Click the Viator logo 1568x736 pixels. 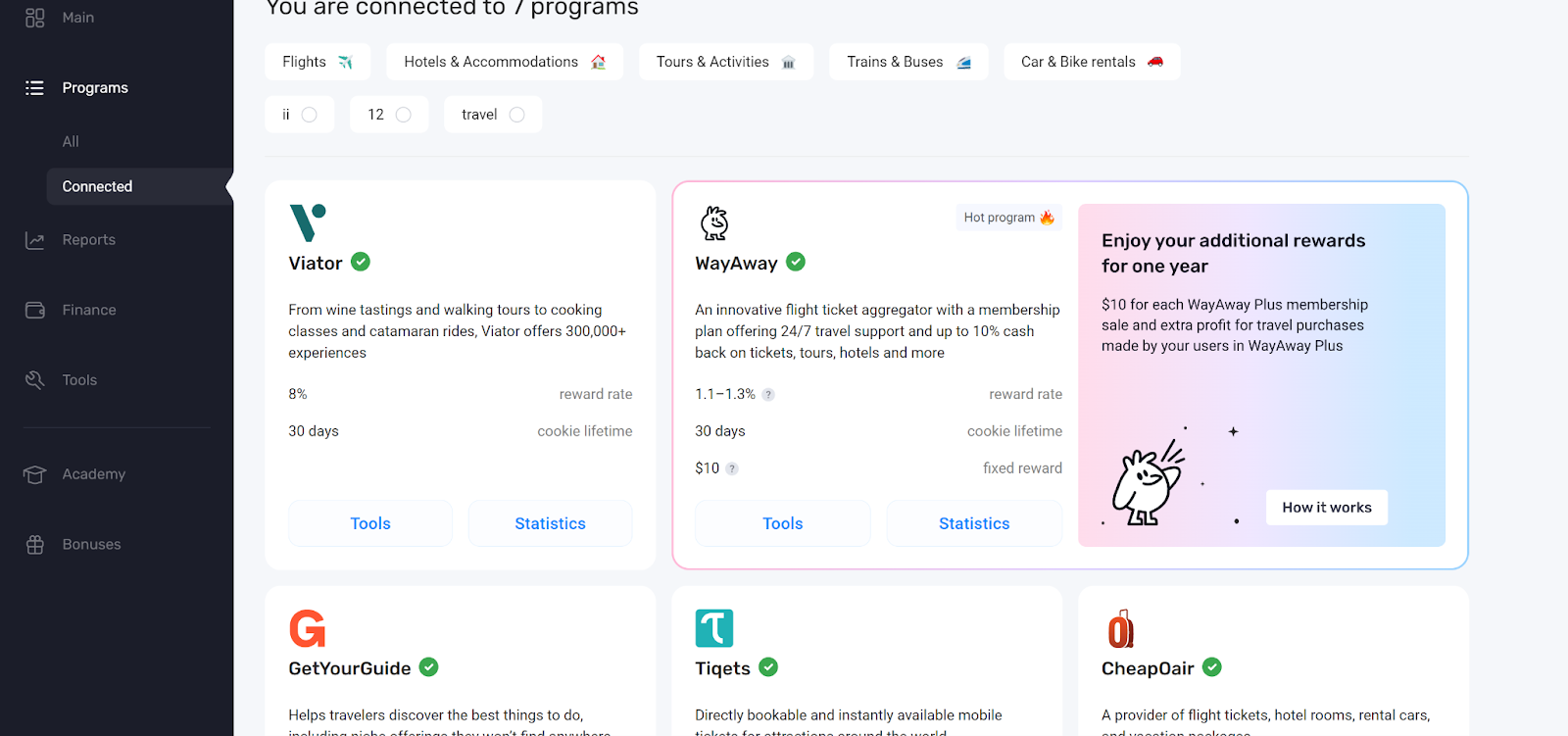(307, 222)
